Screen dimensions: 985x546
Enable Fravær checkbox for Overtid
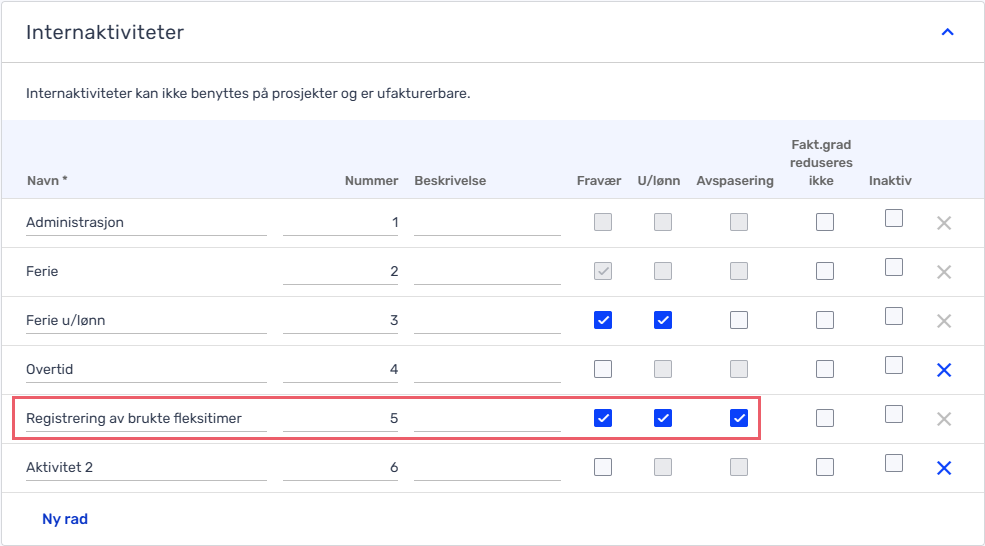point(602,369)
